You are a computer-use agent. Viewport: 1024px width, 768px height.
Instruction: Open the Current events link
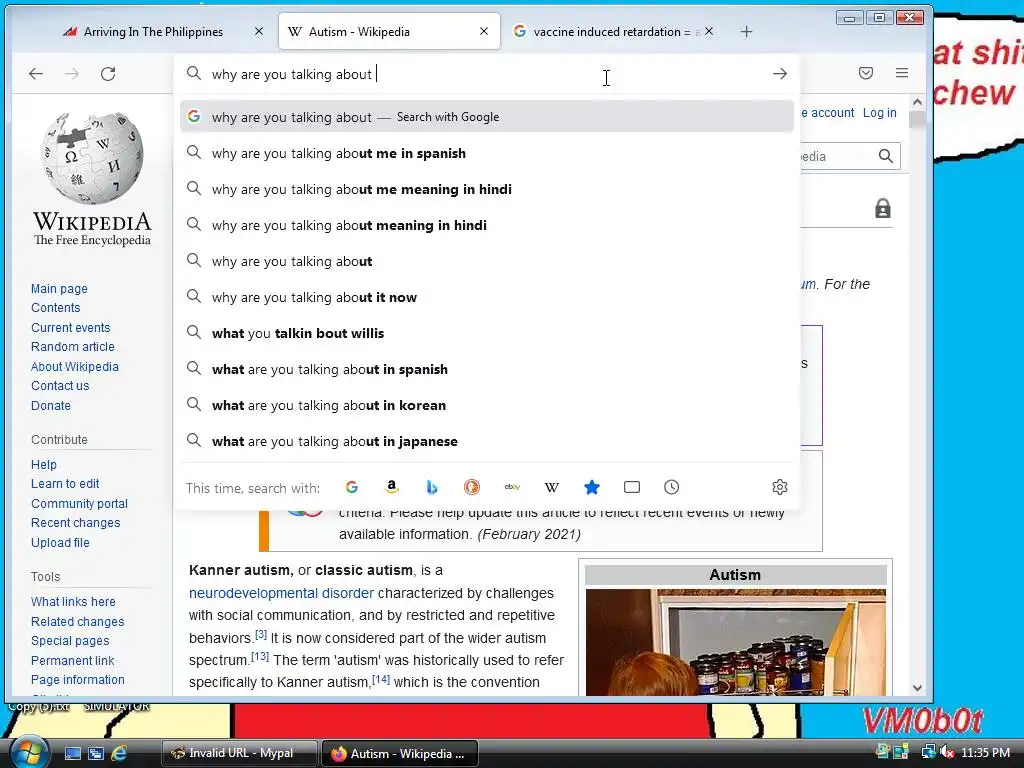[x=71, y=328]
